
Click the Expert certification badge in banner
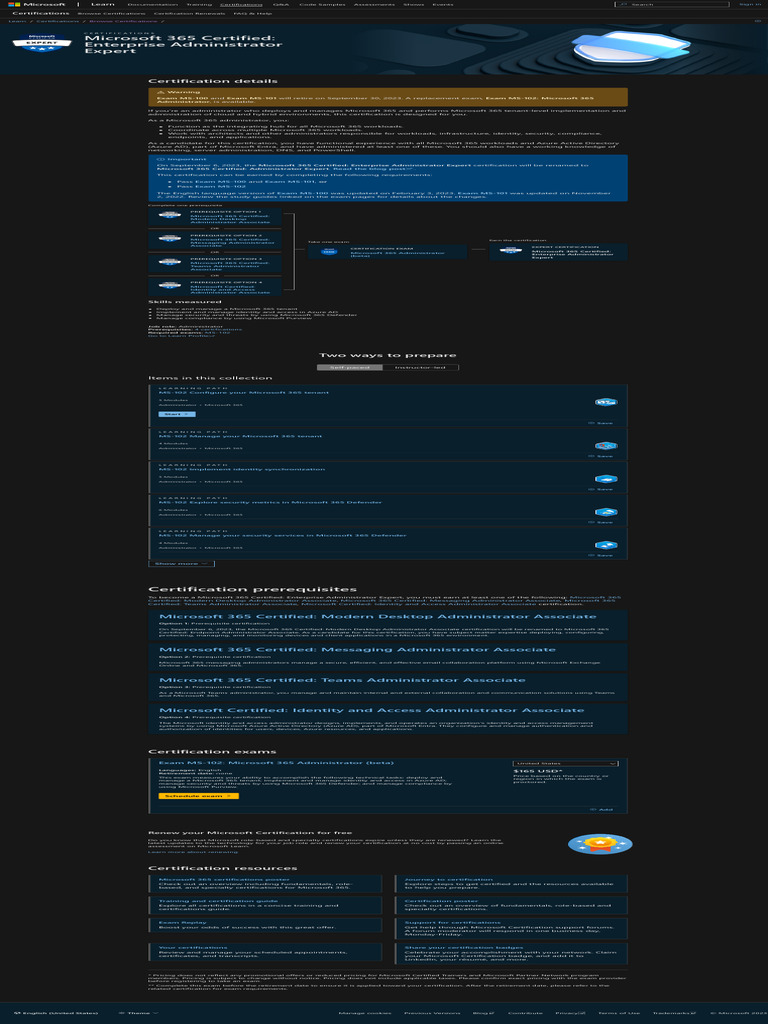click(x=42, y=42)
